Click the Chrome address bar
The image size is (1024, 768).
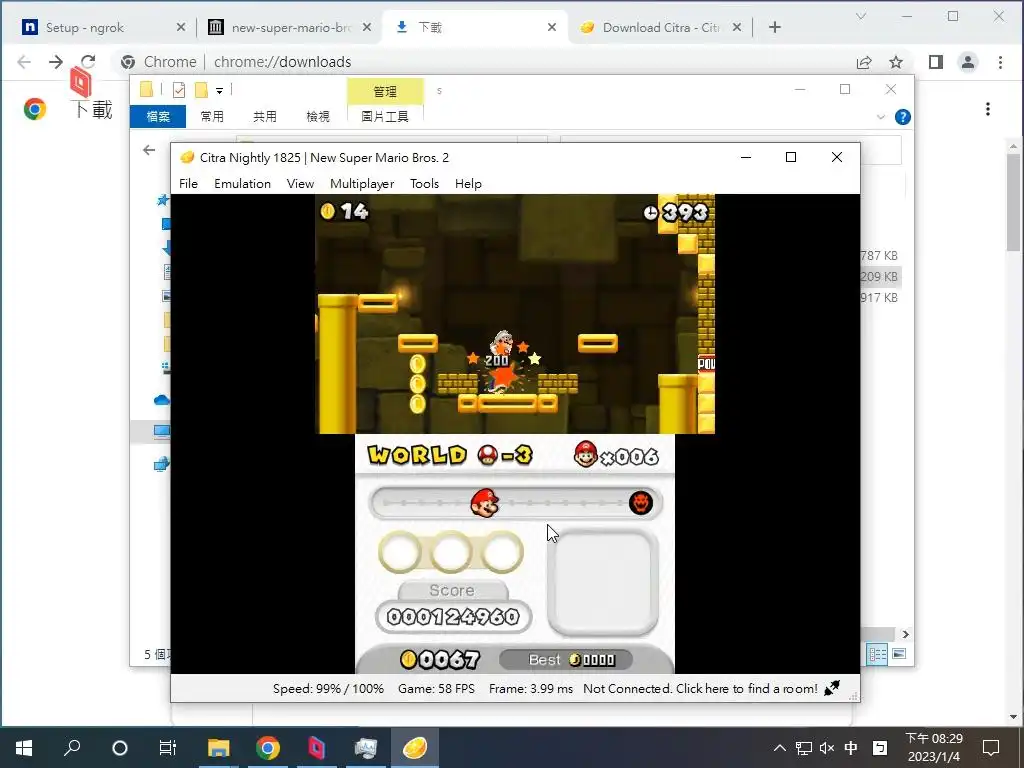click(x=483, y=62)
